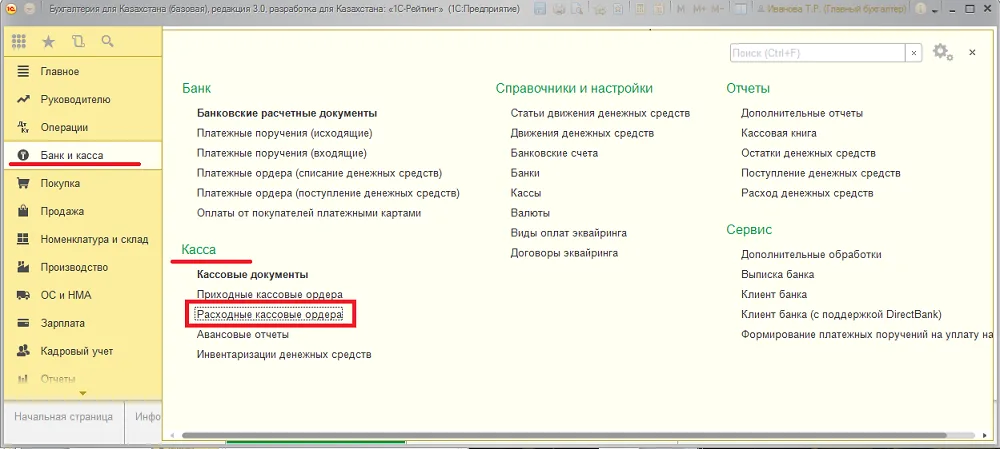Image resolution: width=1000 pixels, height=449 pixels.
Task: Open Дополнительные отчеты
Action: pyautogui.click(x=802, y=114)
